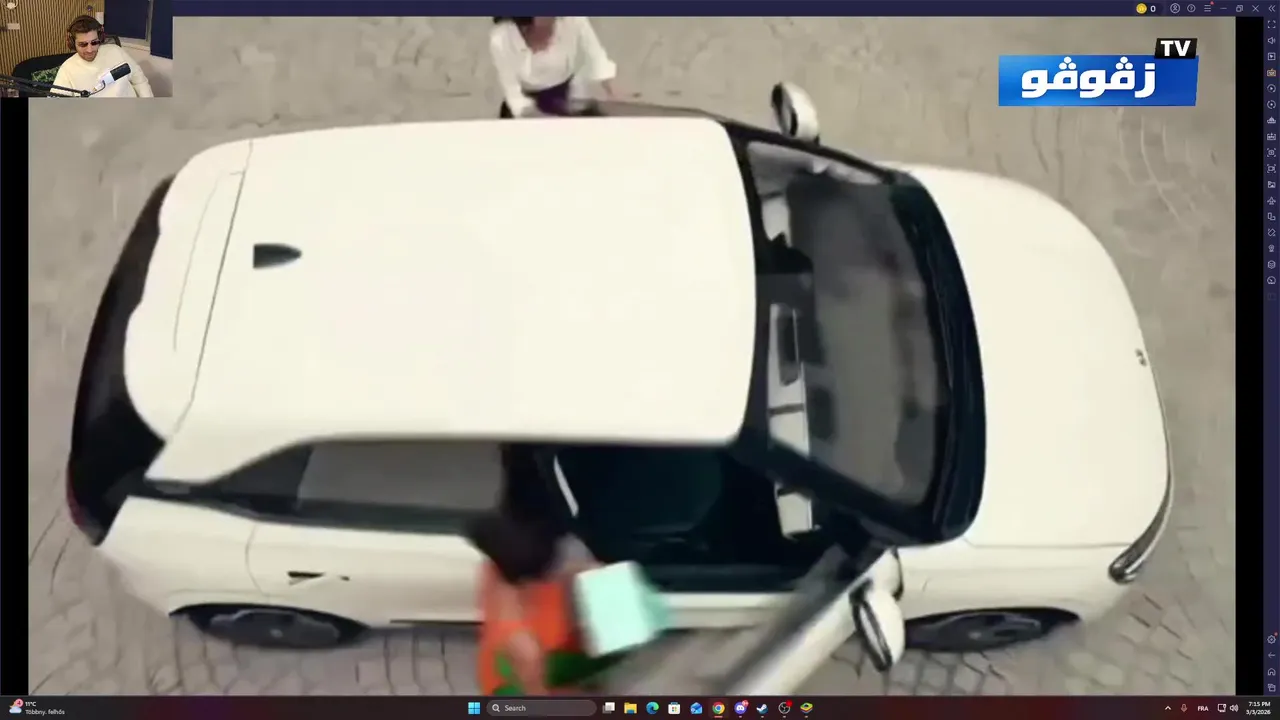Click the play-box icon below the volume icon

click(x=1271, y=56)
